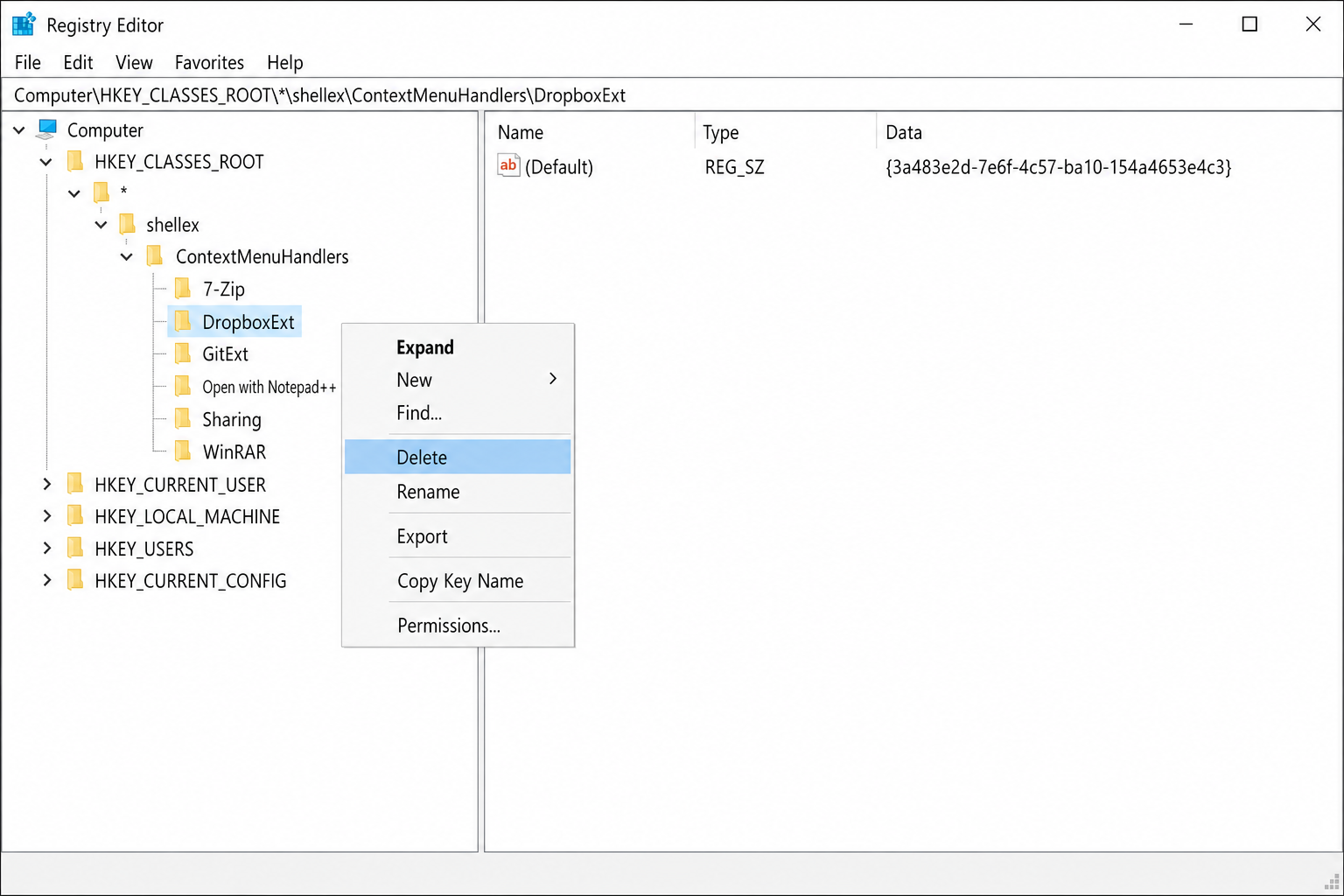Click the string value icon next to (Default)

[x=508, y=165]
